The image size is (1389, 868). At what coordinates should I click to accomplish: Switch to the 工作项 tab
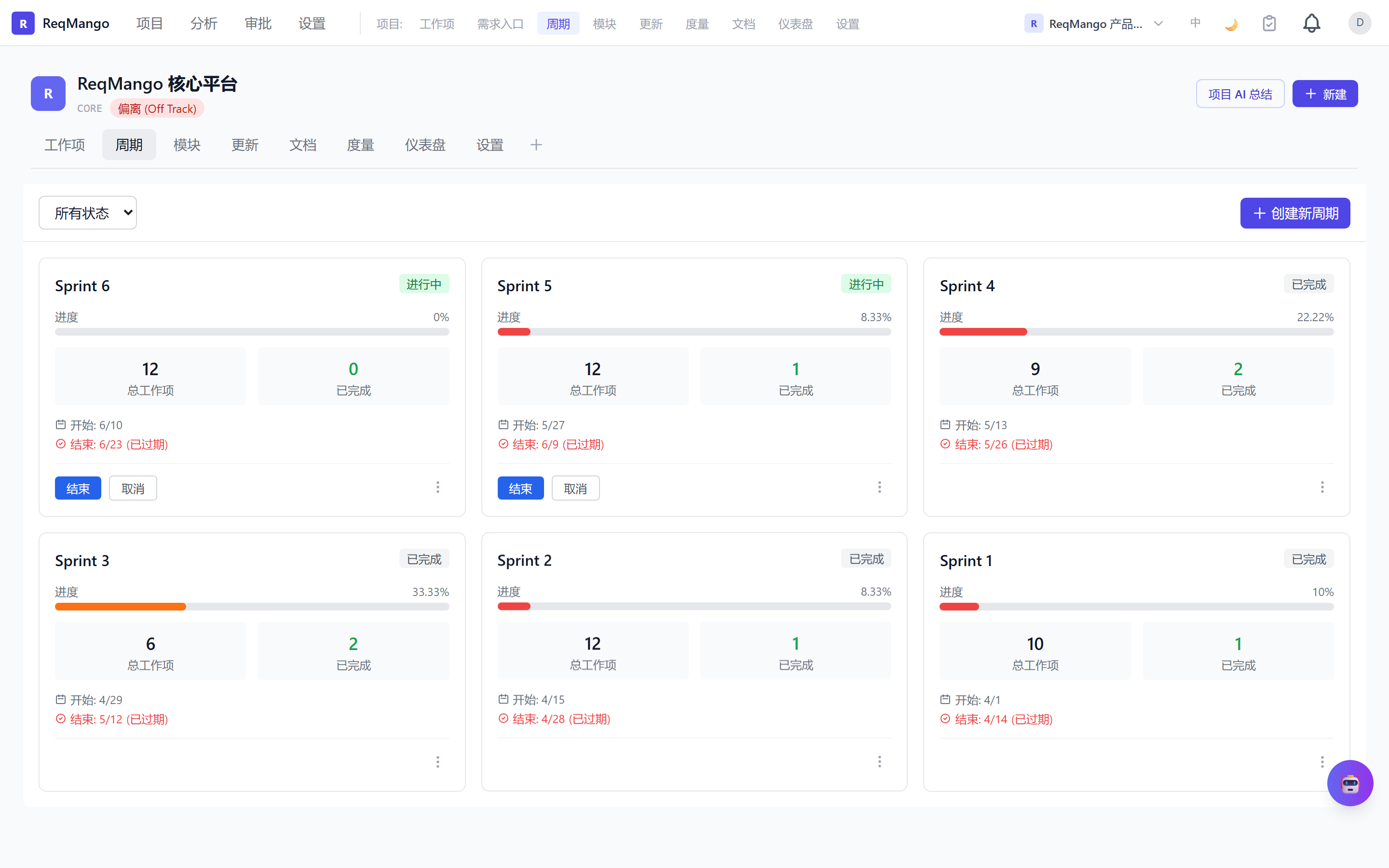[64, 145]
